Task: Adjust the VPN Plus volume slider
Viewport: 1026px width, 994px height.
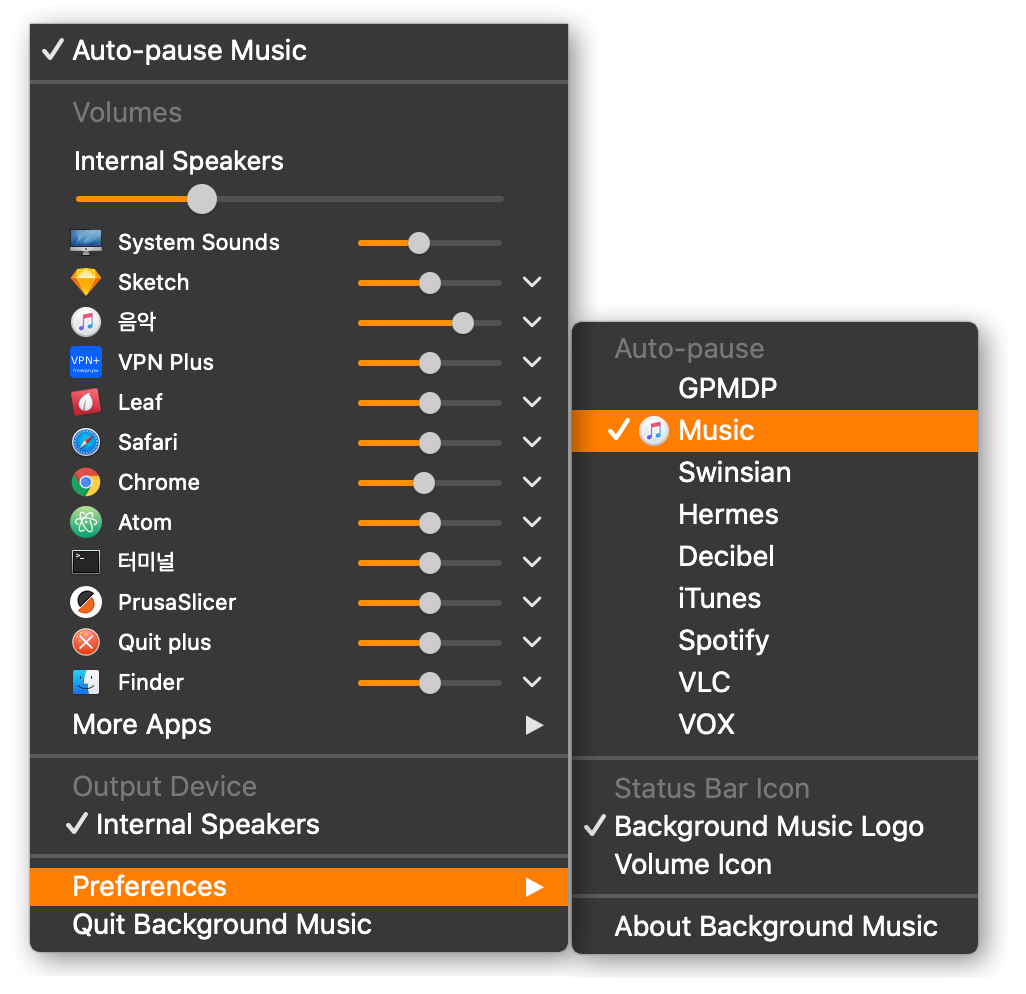Action: (430, 363)
